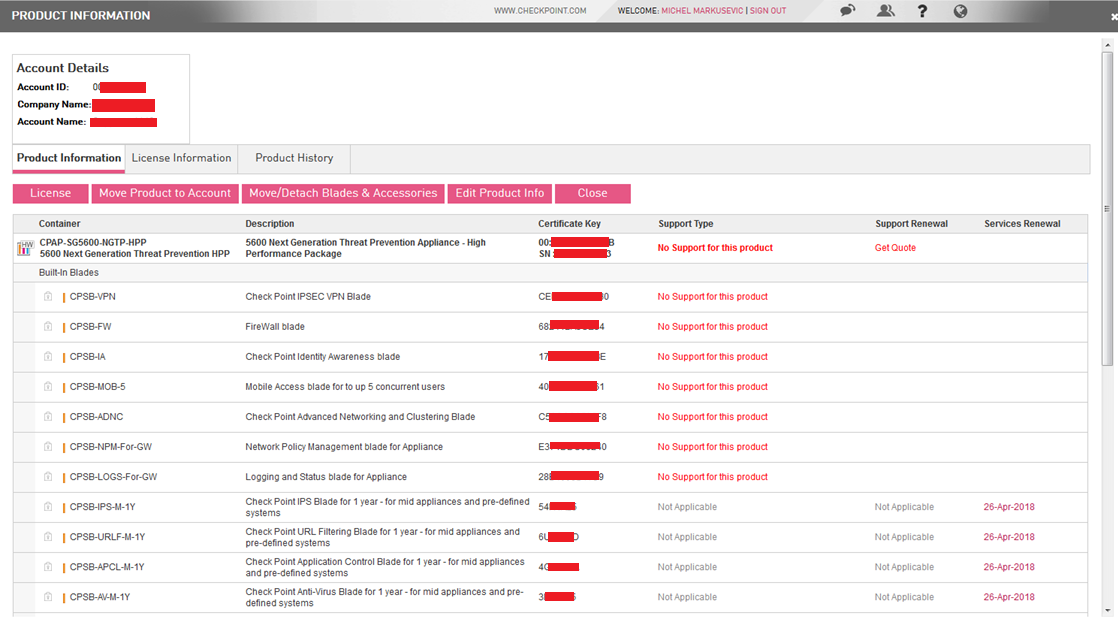This screenshot has height=623, width=1118.
Task: Select the CPSB-AV-M-1Y blade name
Action: coord(100,597)
